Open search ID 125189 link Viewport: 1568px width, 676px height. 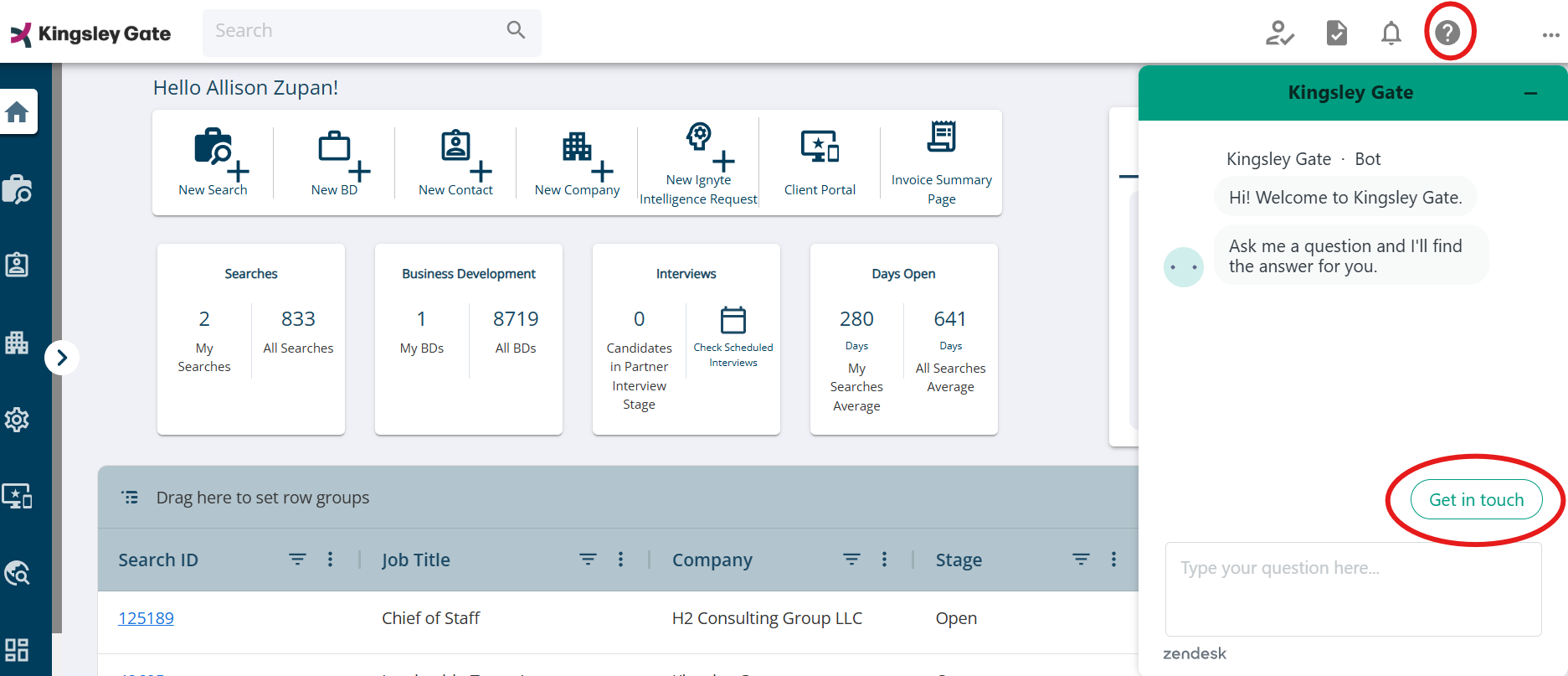click(x=146, y=618)
